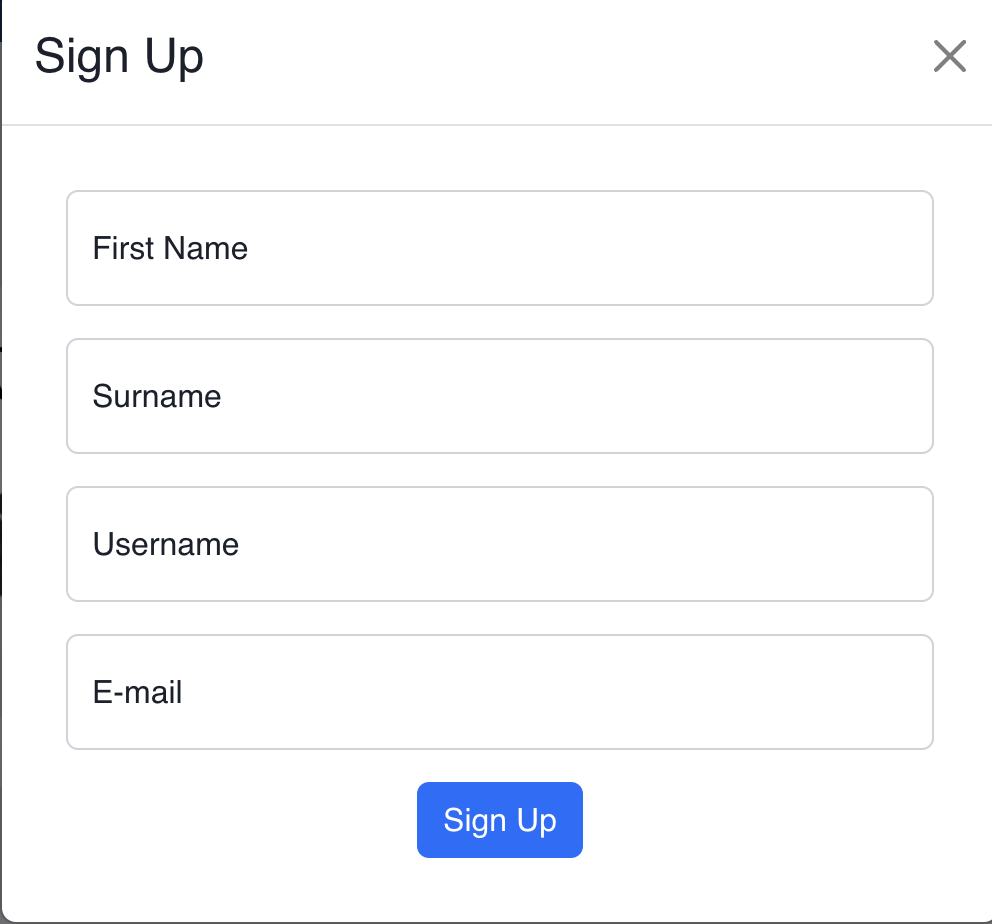Close the modal using the top-right X
The height and width of the screenshot is (924, 992).
[949, 57]
